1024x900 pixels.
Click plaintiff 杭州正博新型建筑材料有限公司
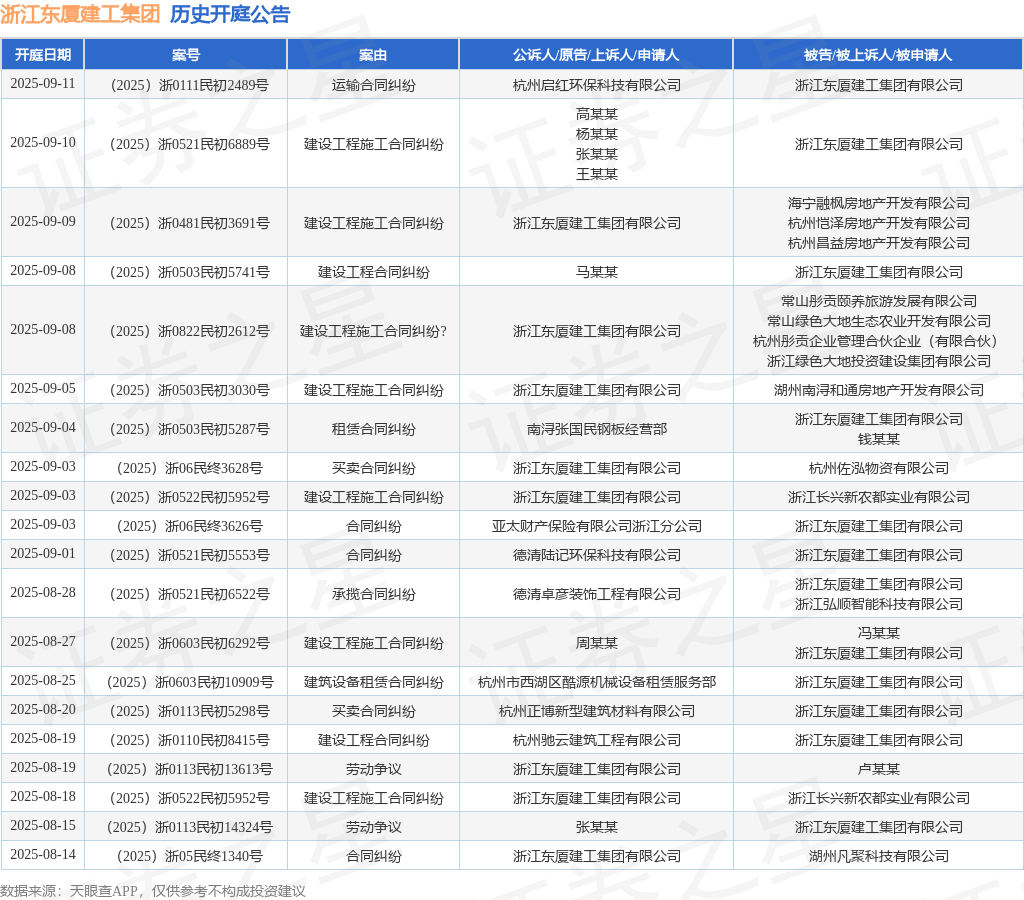(597, 711)
